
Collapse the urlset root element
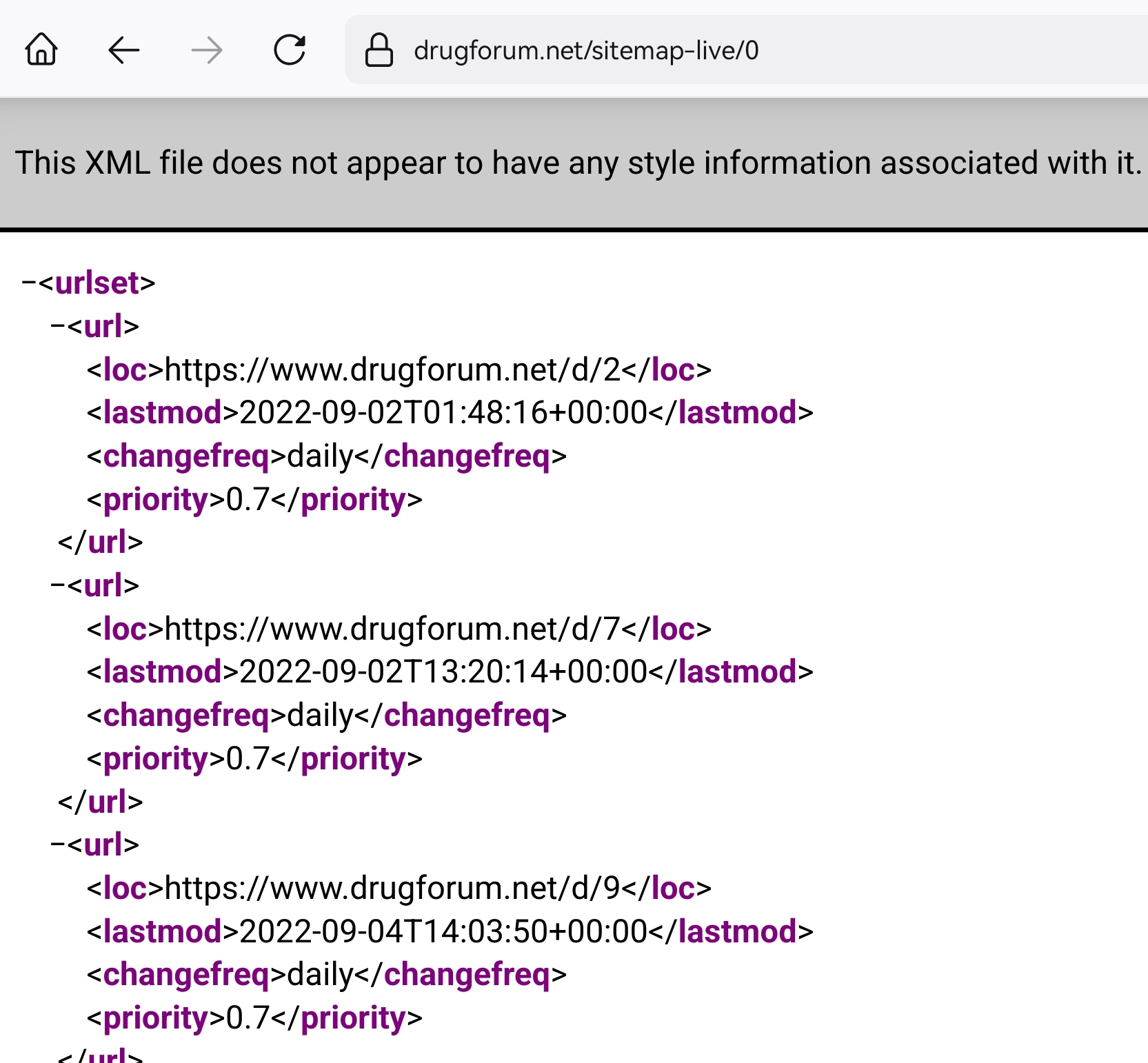tap(30, 283)
